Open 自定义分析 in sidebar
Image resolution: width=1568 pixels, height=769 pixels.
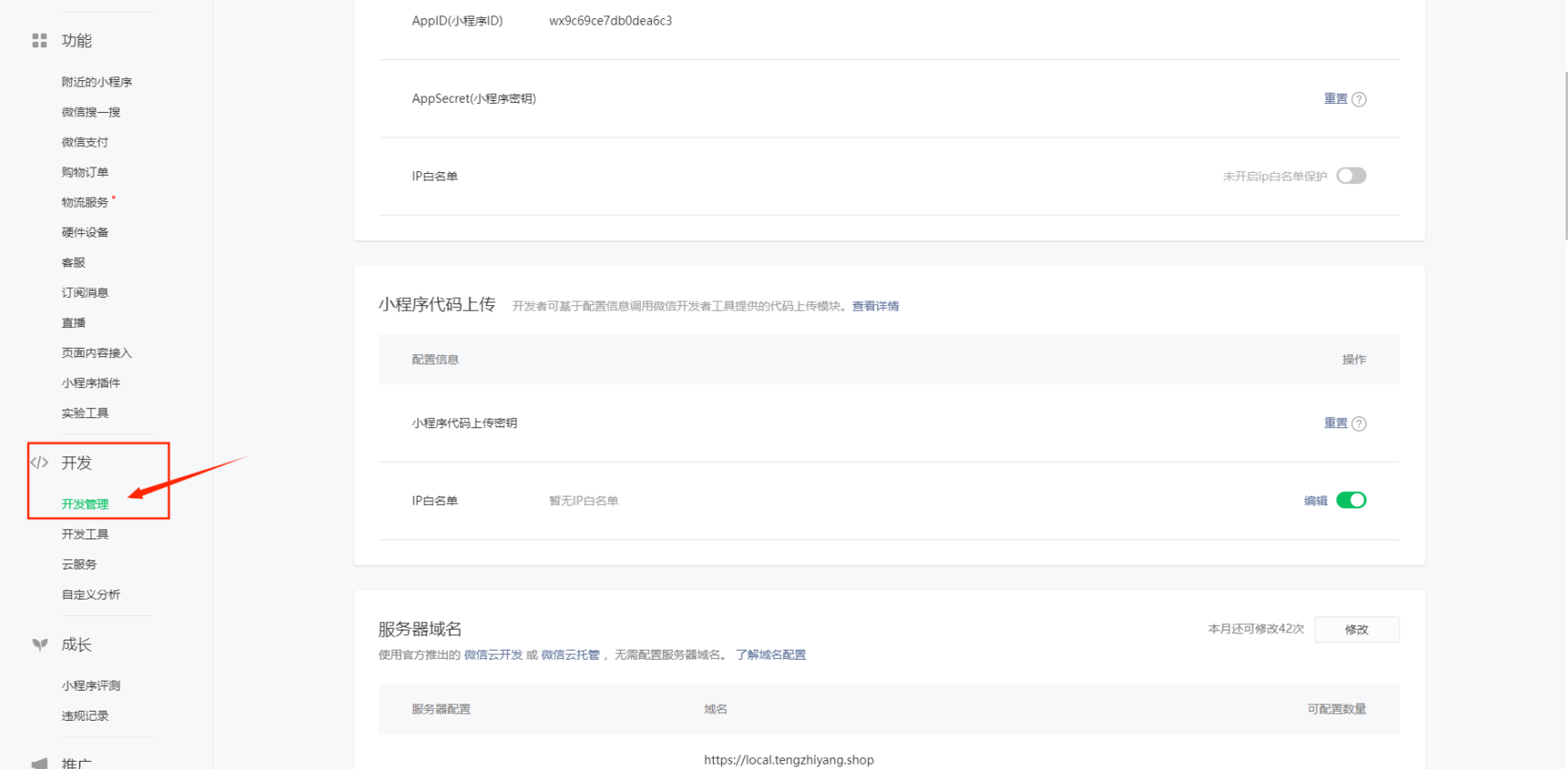tap(91, 594)
